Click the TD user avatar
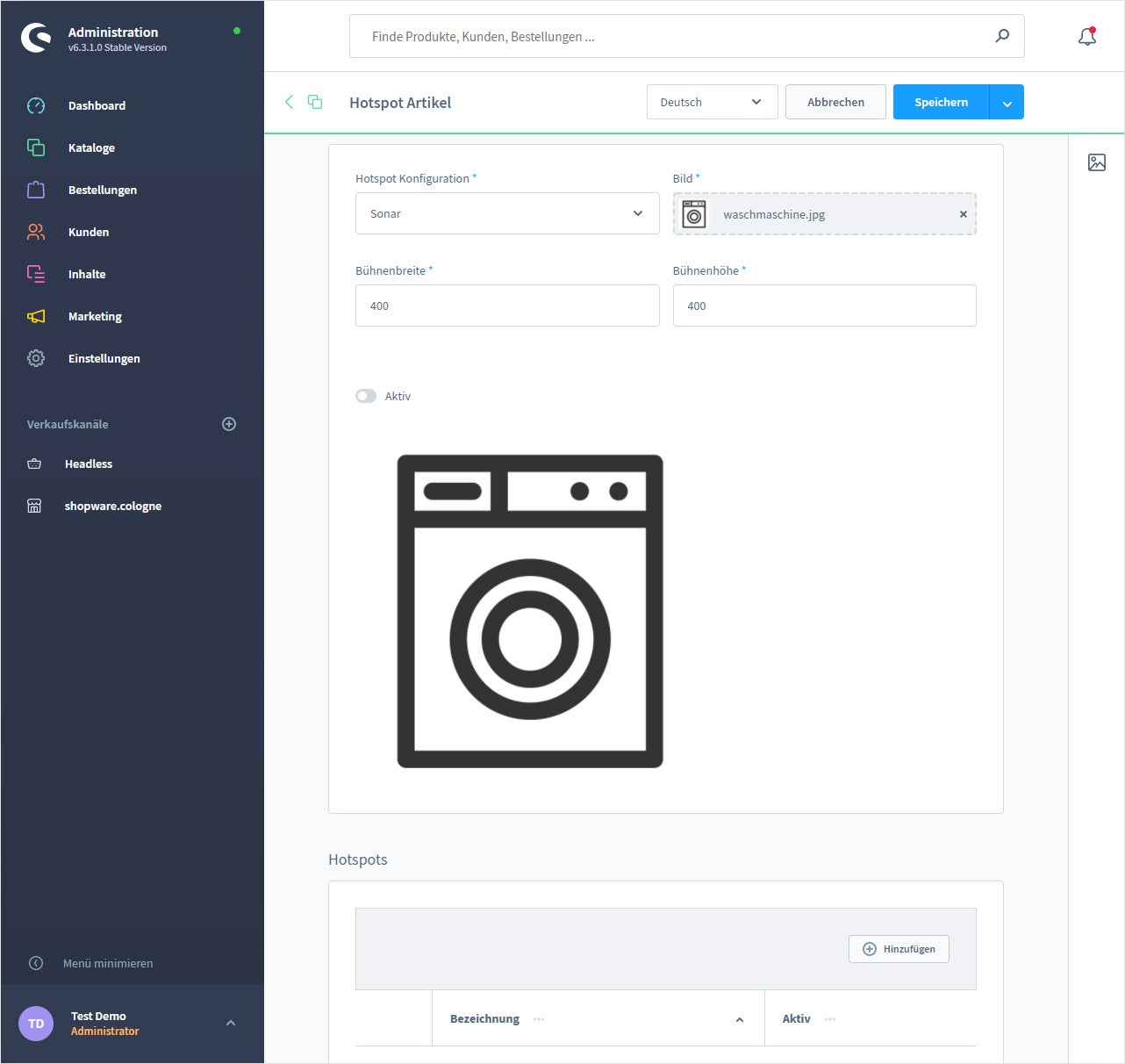This screenshot has height=1064, width=1125. (36, 1024)
